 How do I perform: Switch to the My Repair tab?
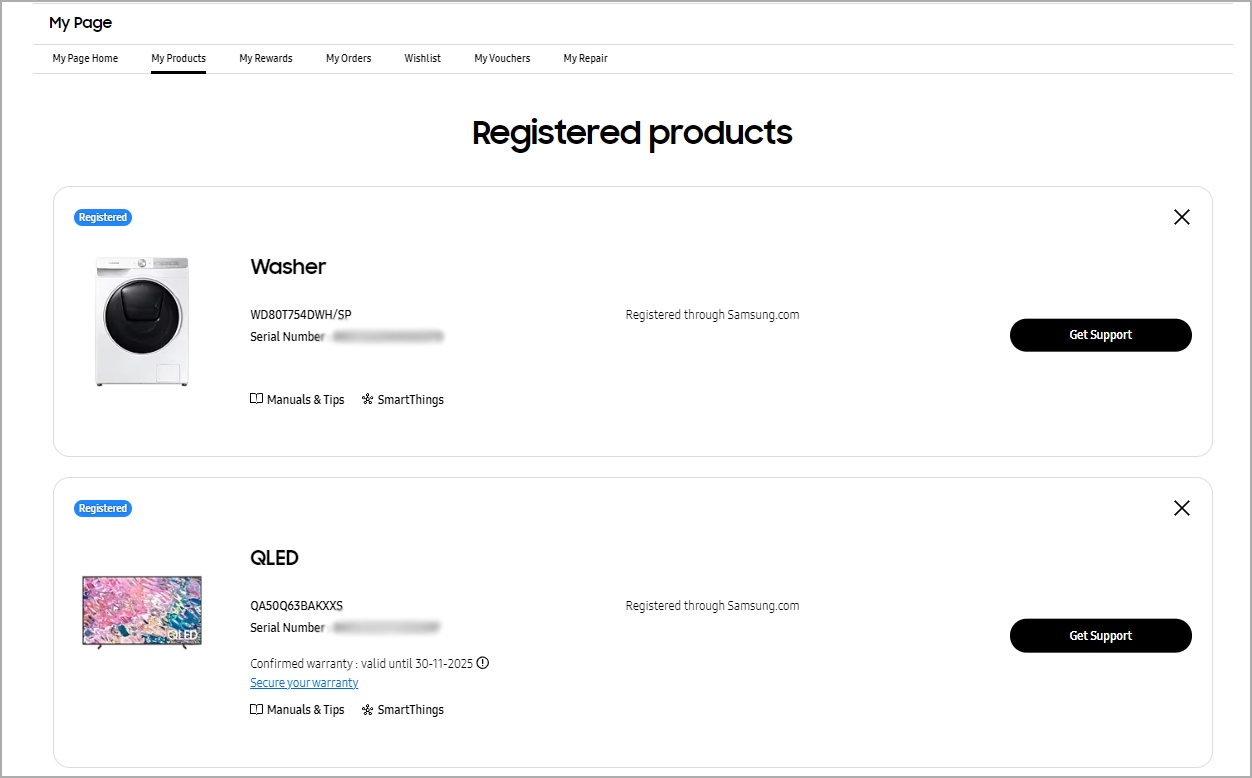coord(585,58)
